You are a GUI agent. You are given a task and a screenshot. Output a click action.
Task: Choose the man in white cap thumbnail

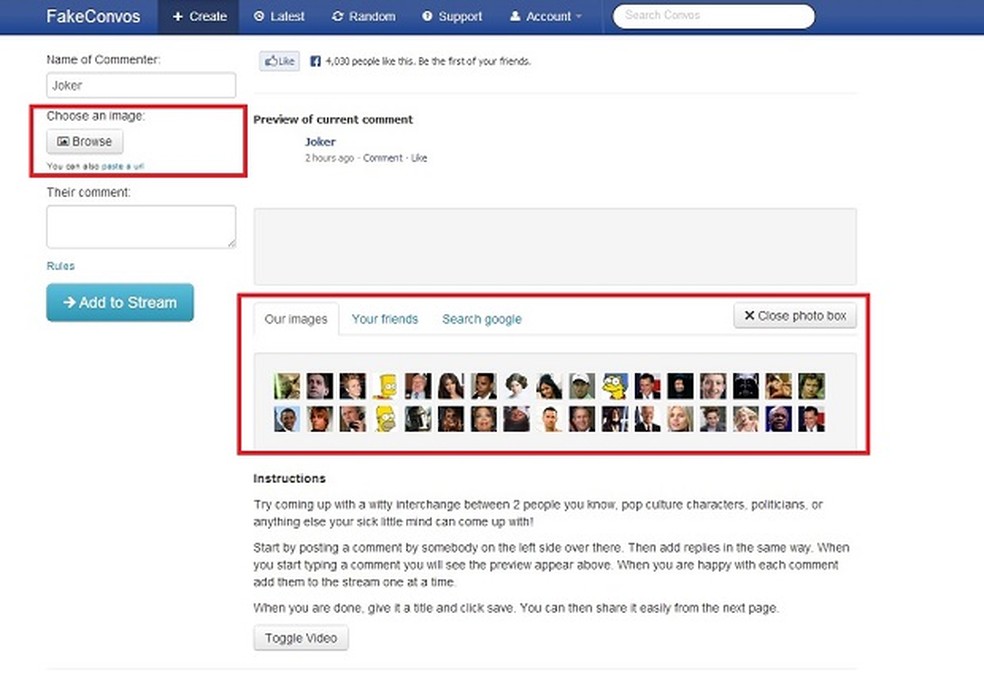[x=582, y=386]
